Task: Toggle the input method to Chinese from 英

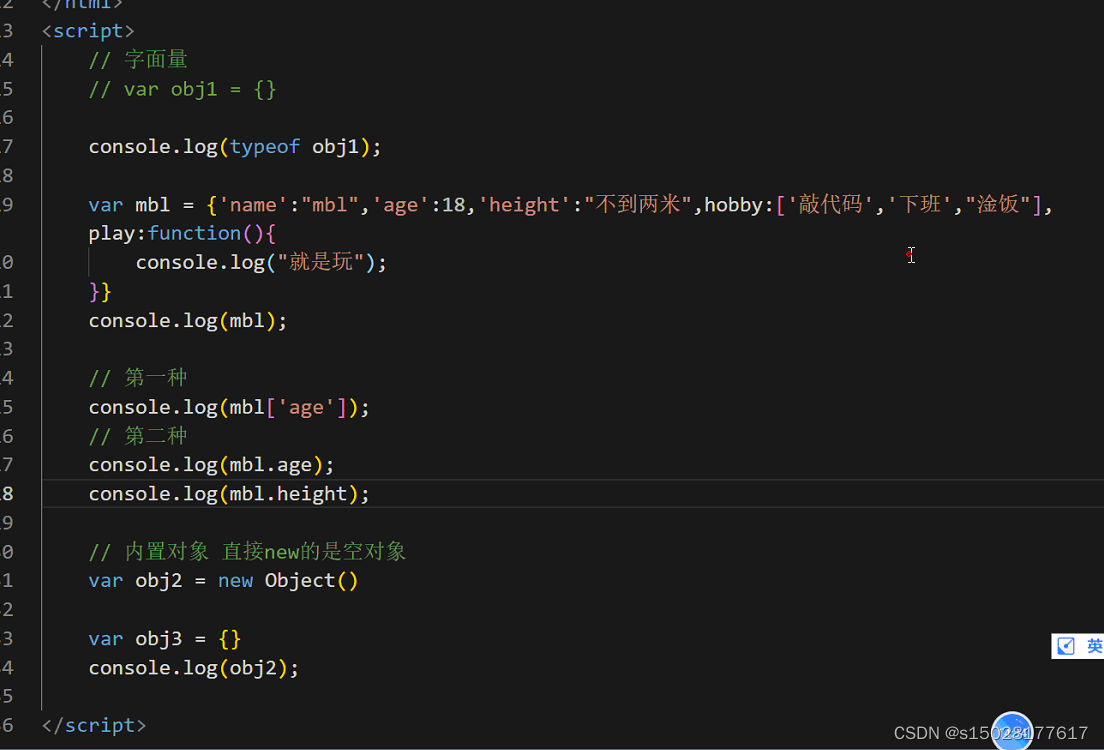Action: [1093, 645]
